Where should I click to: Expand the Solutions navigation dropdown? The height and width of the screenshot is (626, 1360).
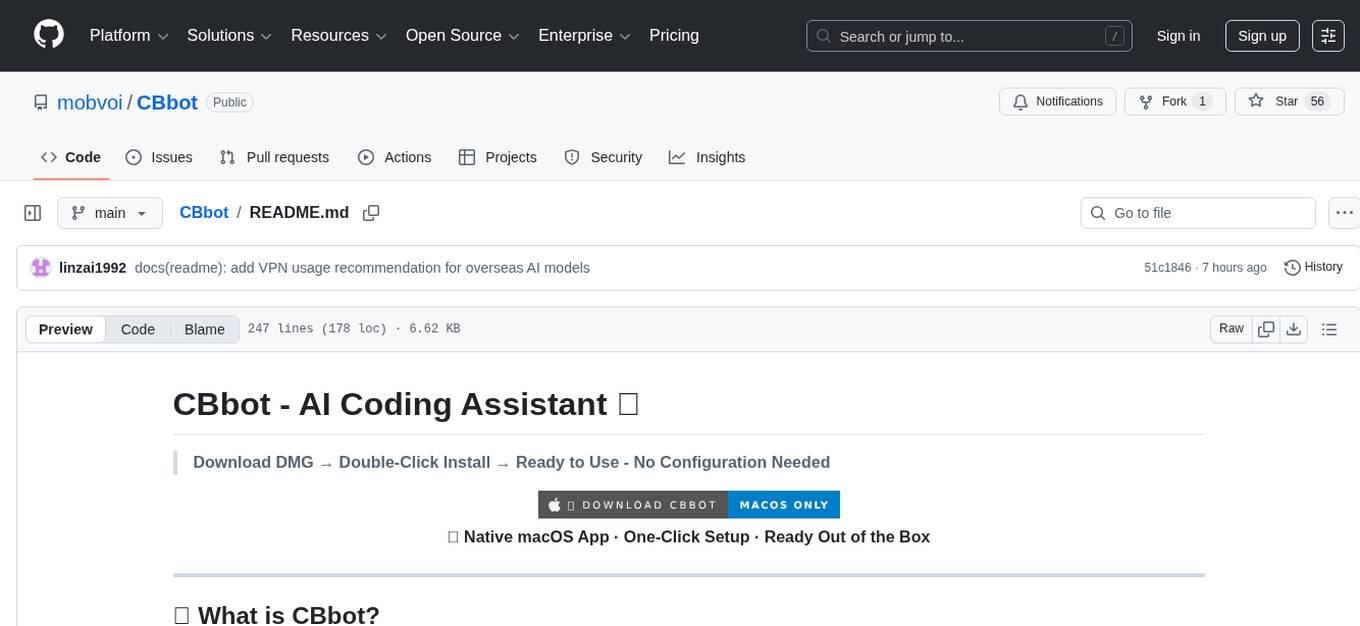[228, 35]
